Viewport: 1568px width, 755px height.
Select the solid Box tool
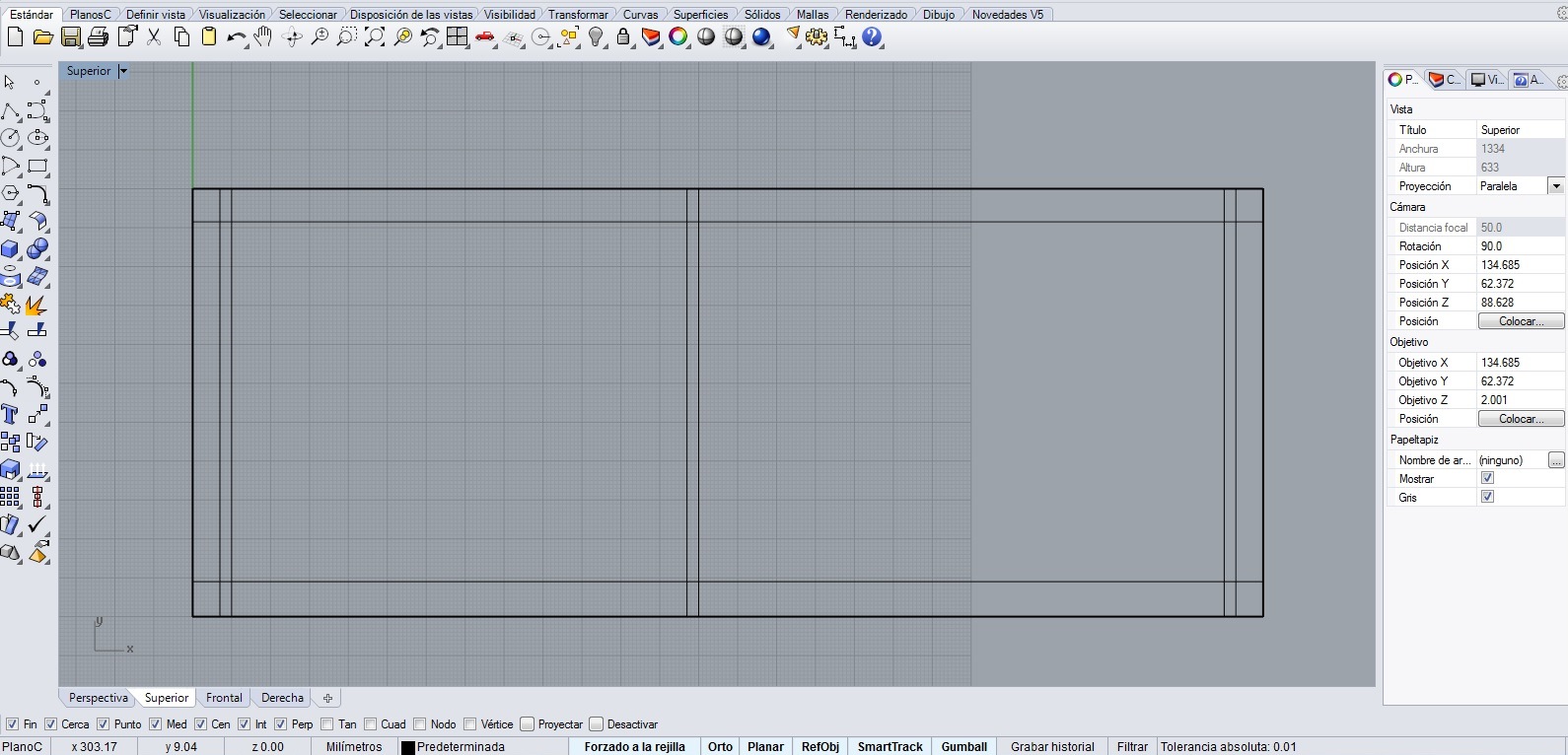(11, 248)
